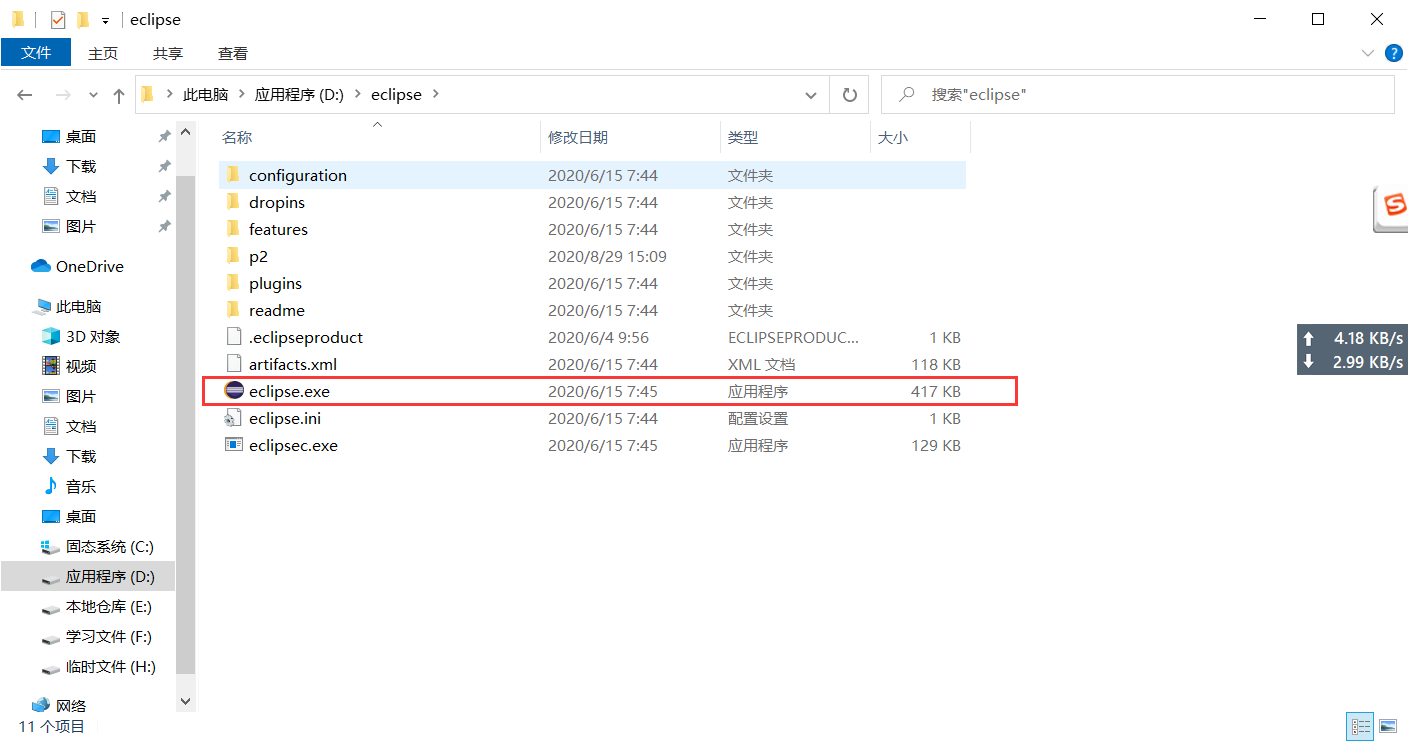Expand the ribbon chevron

coord(1368,52)
